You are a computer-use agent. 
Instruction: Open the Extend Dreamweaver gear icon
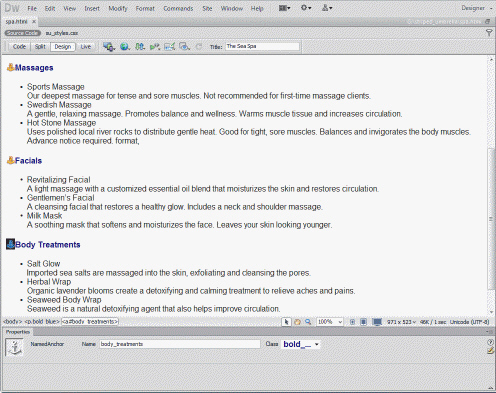point(306,8)
